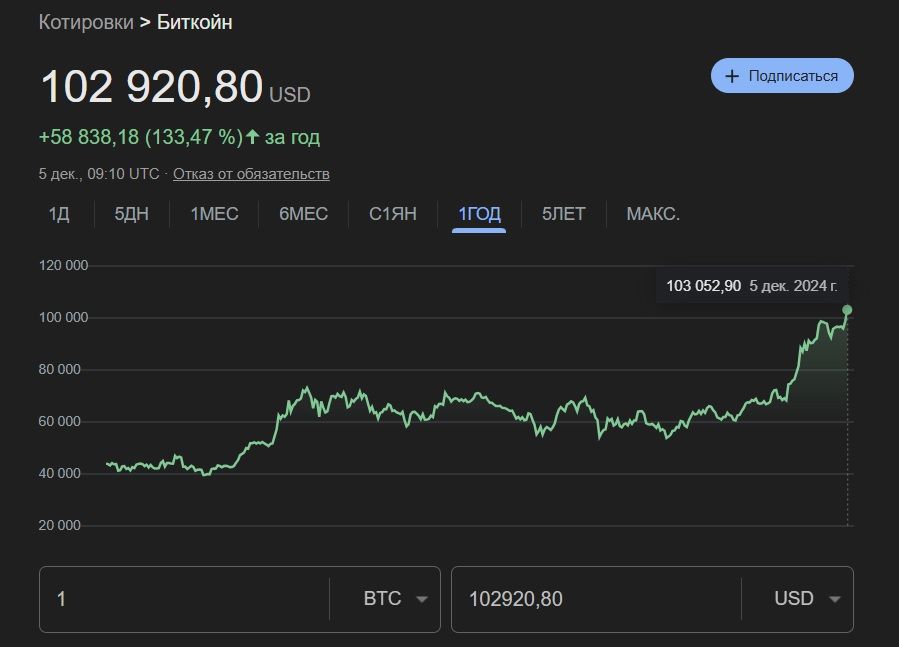Select the 1МЕС chart period
This screenshot has width=899, height=647.
coord(214,214)
